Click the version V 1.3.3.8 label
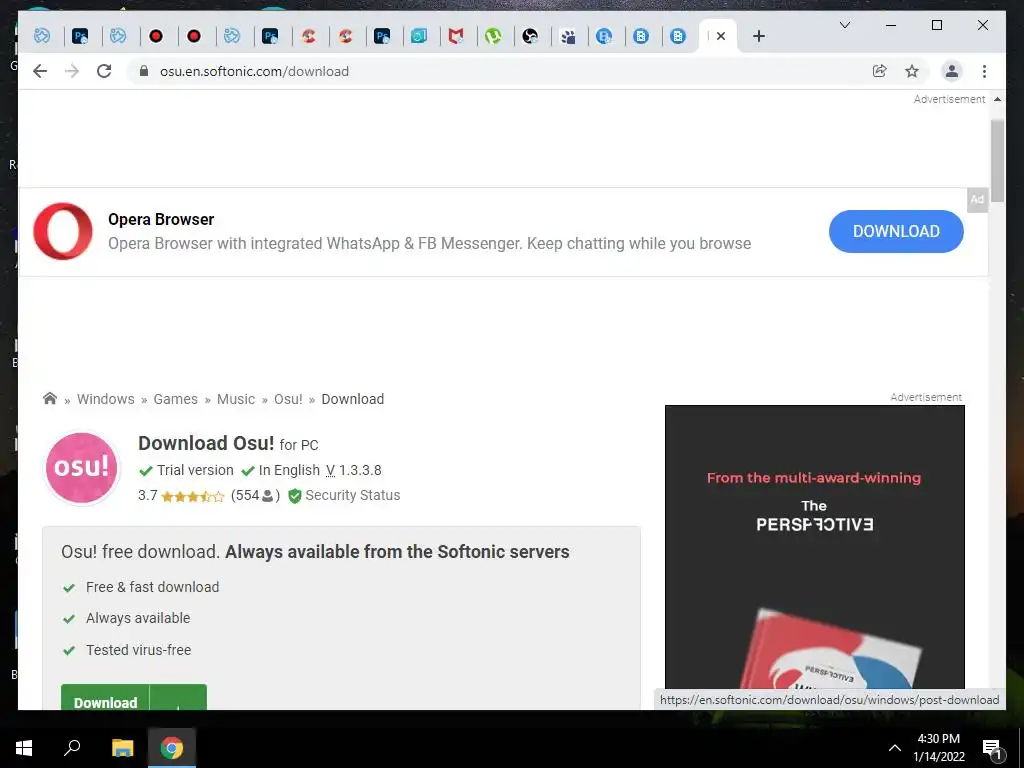The width and height of the screenshot is (1024, 768). [x=353, y=470]
